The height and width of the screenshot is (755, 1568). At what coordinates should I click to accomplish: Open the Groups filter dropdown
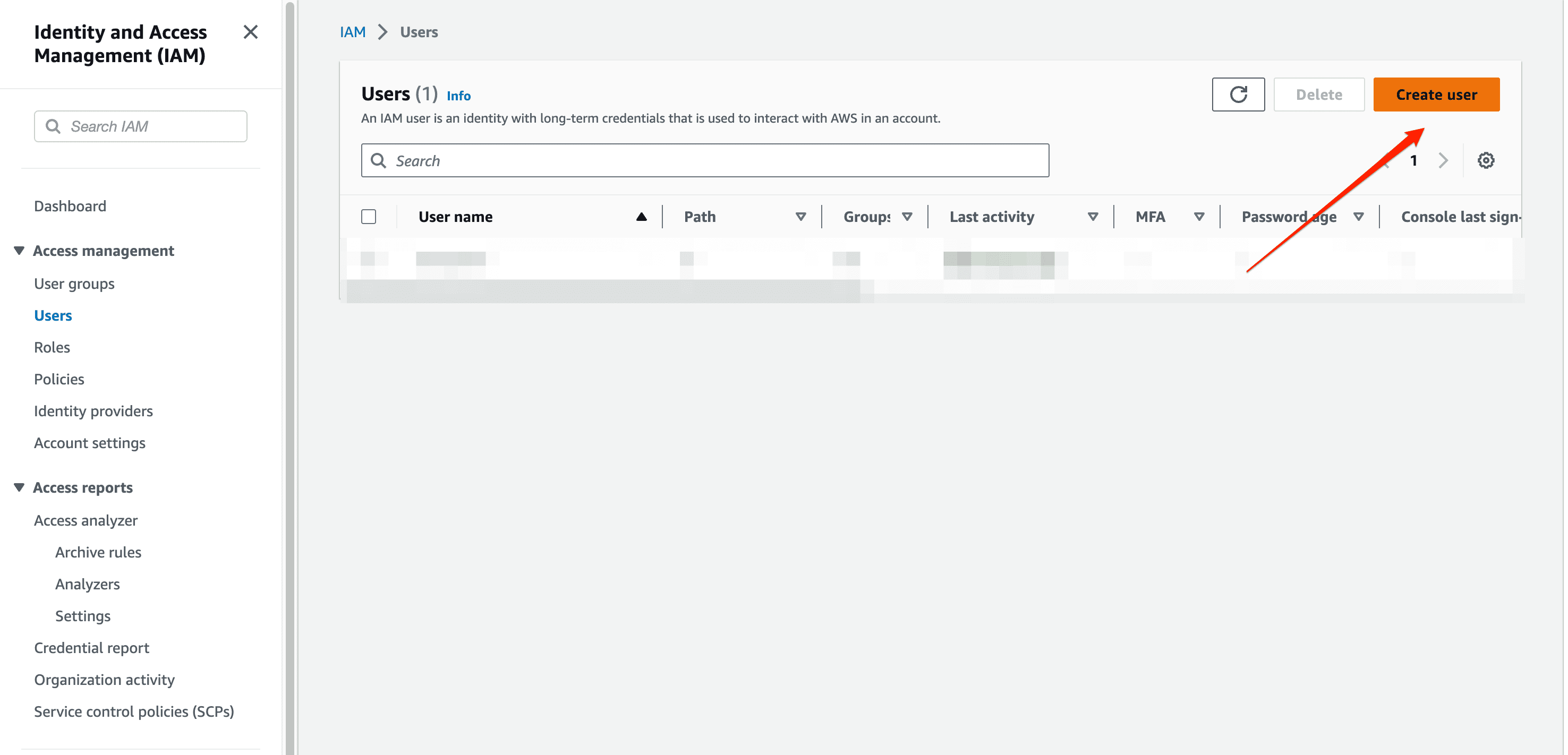point(907,216)
